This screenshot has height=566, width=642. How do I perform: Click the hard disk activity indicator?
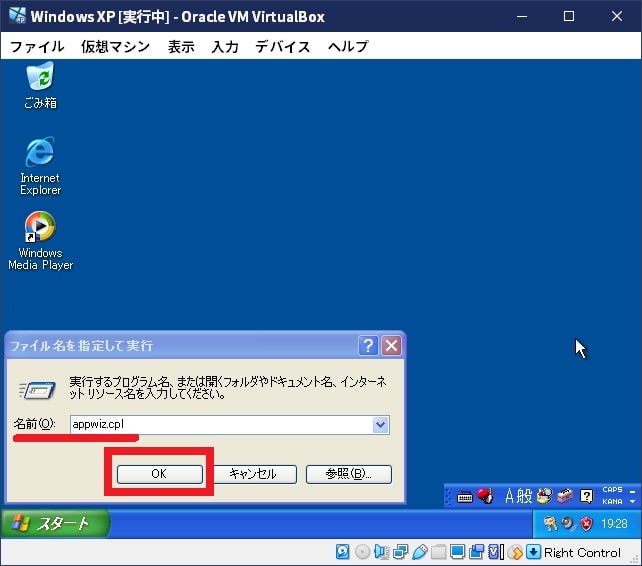click(342, 552)
